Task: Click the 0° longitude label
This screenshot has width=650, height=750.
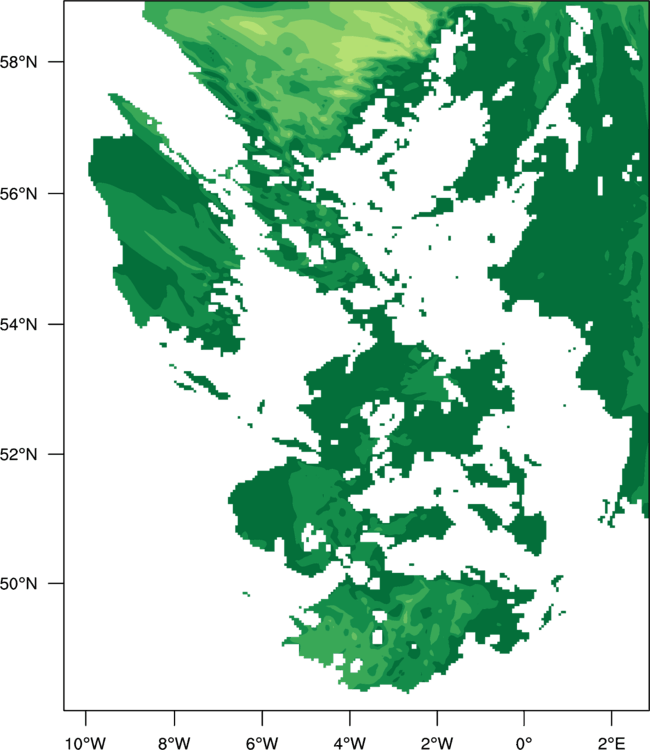Action: (x=524, y=743)
